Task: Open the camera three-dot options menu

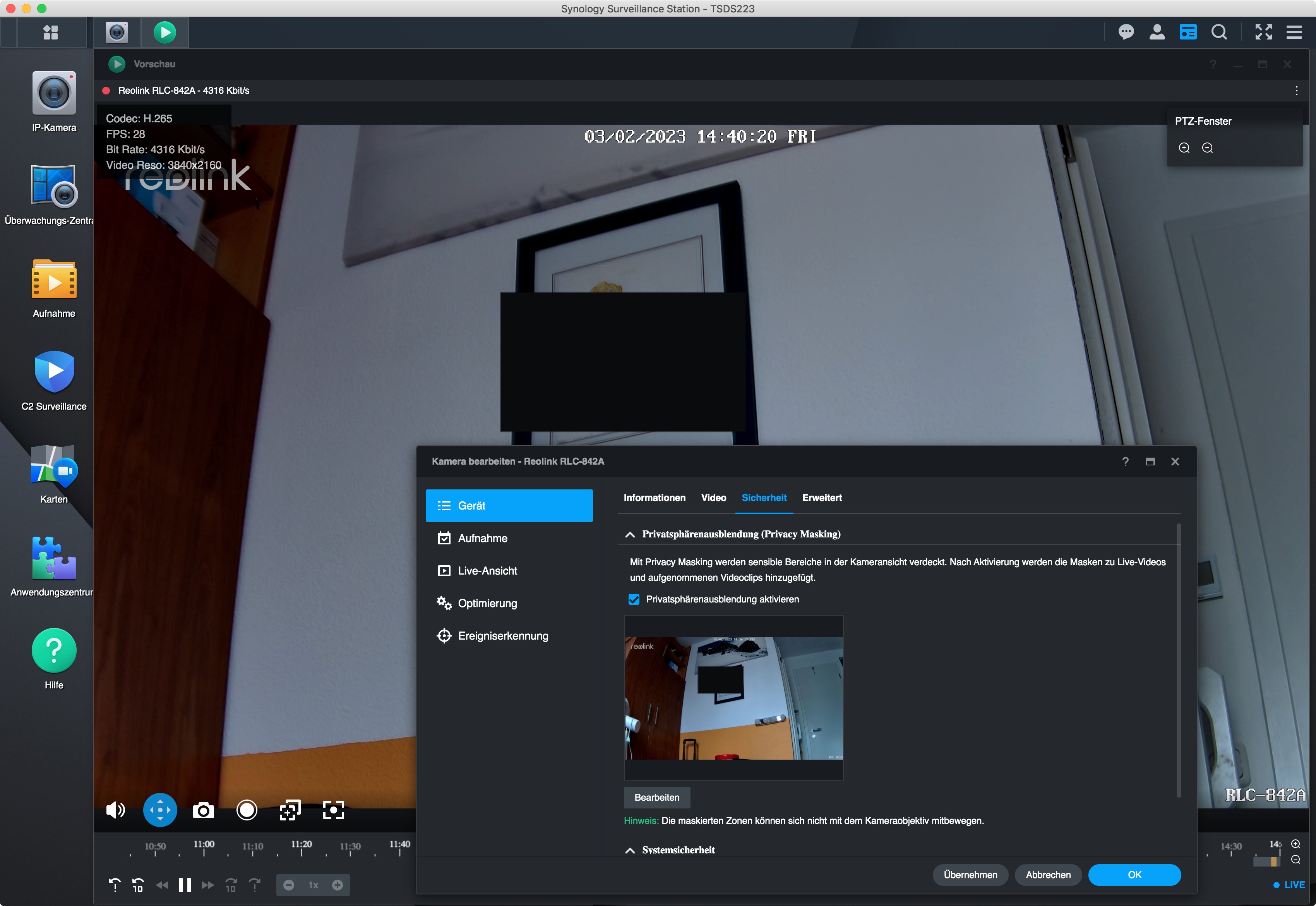Action: [x=1296, y=91]
